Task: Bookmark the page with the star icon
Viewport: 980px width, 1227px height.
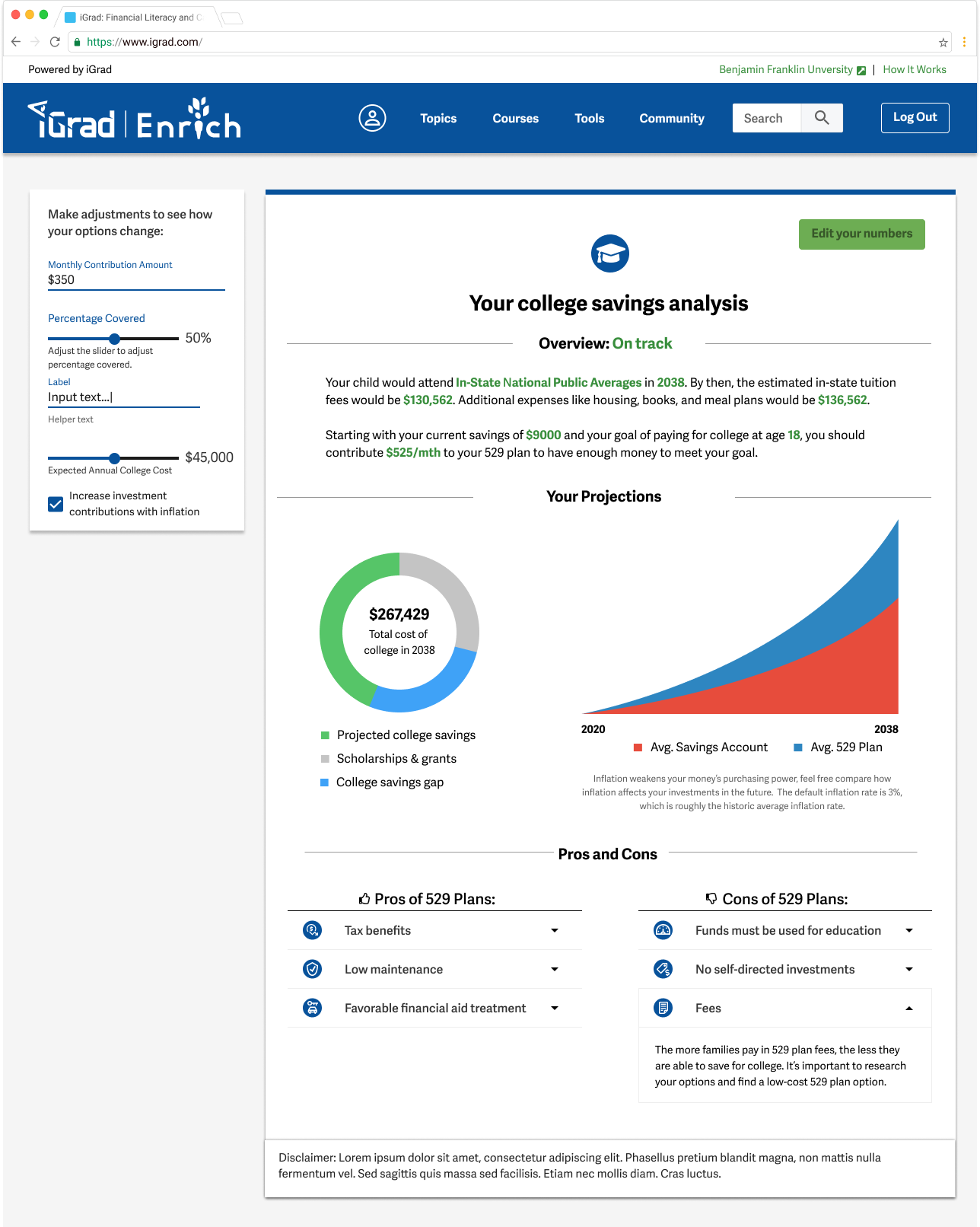Action: point(943,43)
